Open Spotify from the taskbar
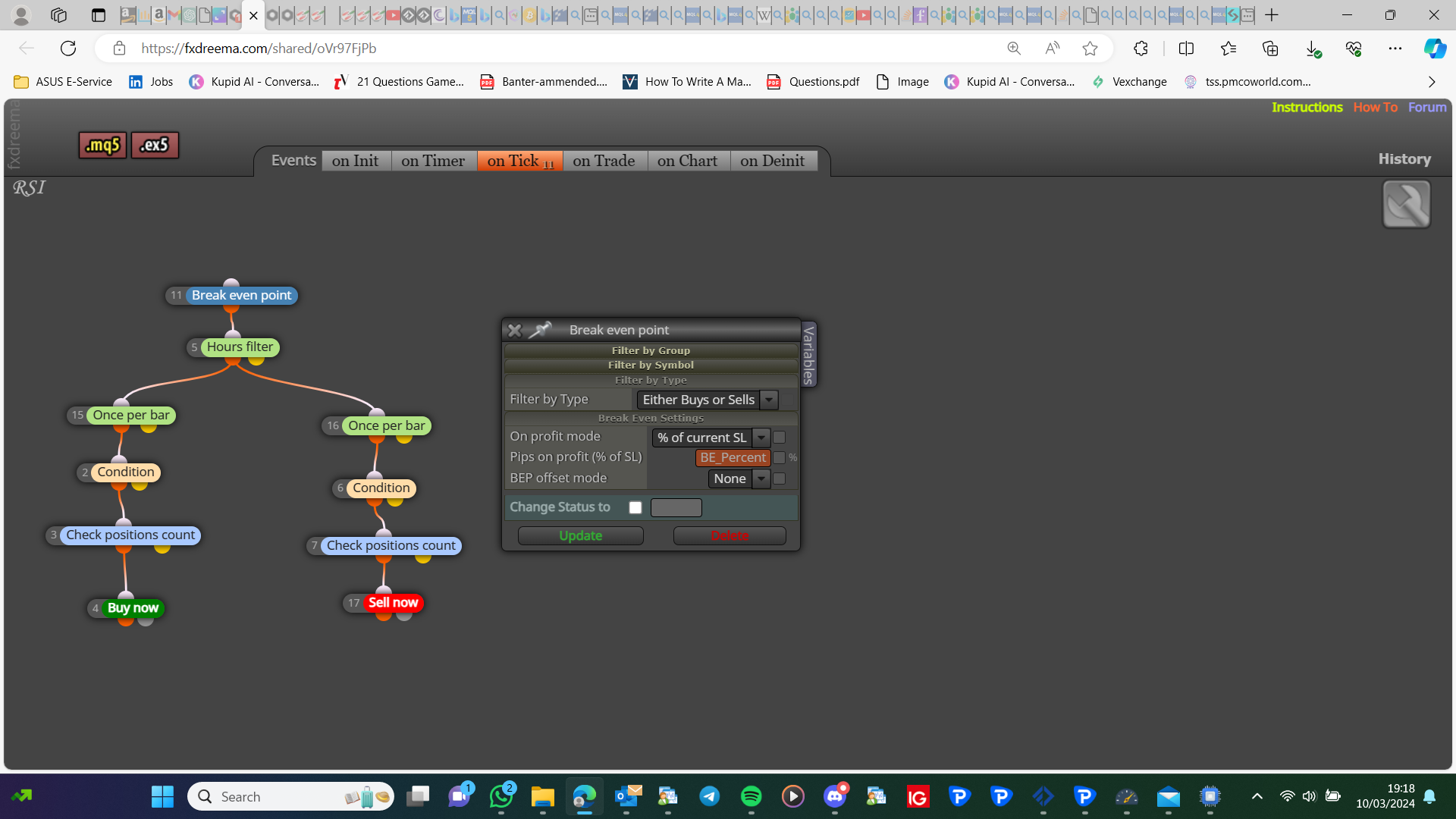 [751, 796]
